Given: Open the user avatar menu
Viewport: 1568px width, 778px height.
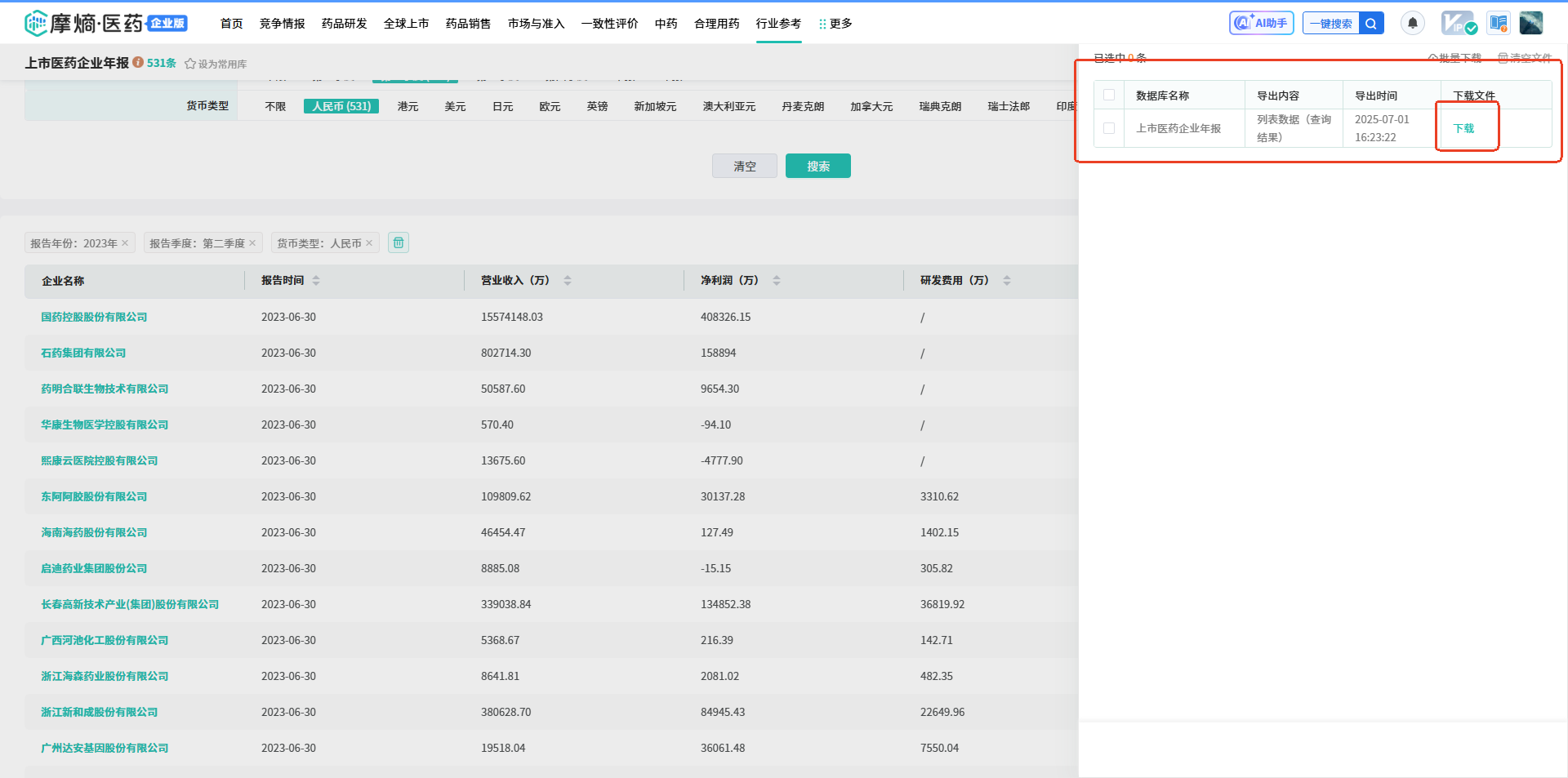Looking at the screenshot, I should [x=1531, y=23].
